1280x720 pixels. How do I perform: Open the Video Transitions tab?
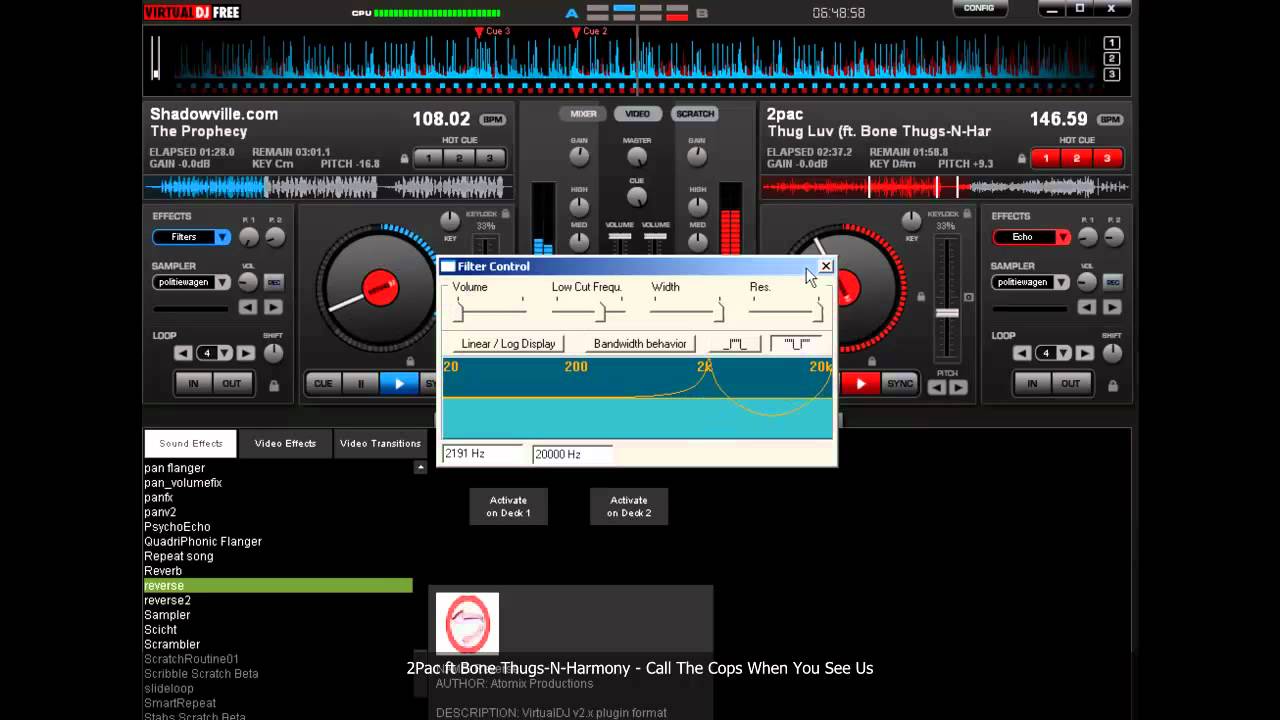tap(380, 443)
